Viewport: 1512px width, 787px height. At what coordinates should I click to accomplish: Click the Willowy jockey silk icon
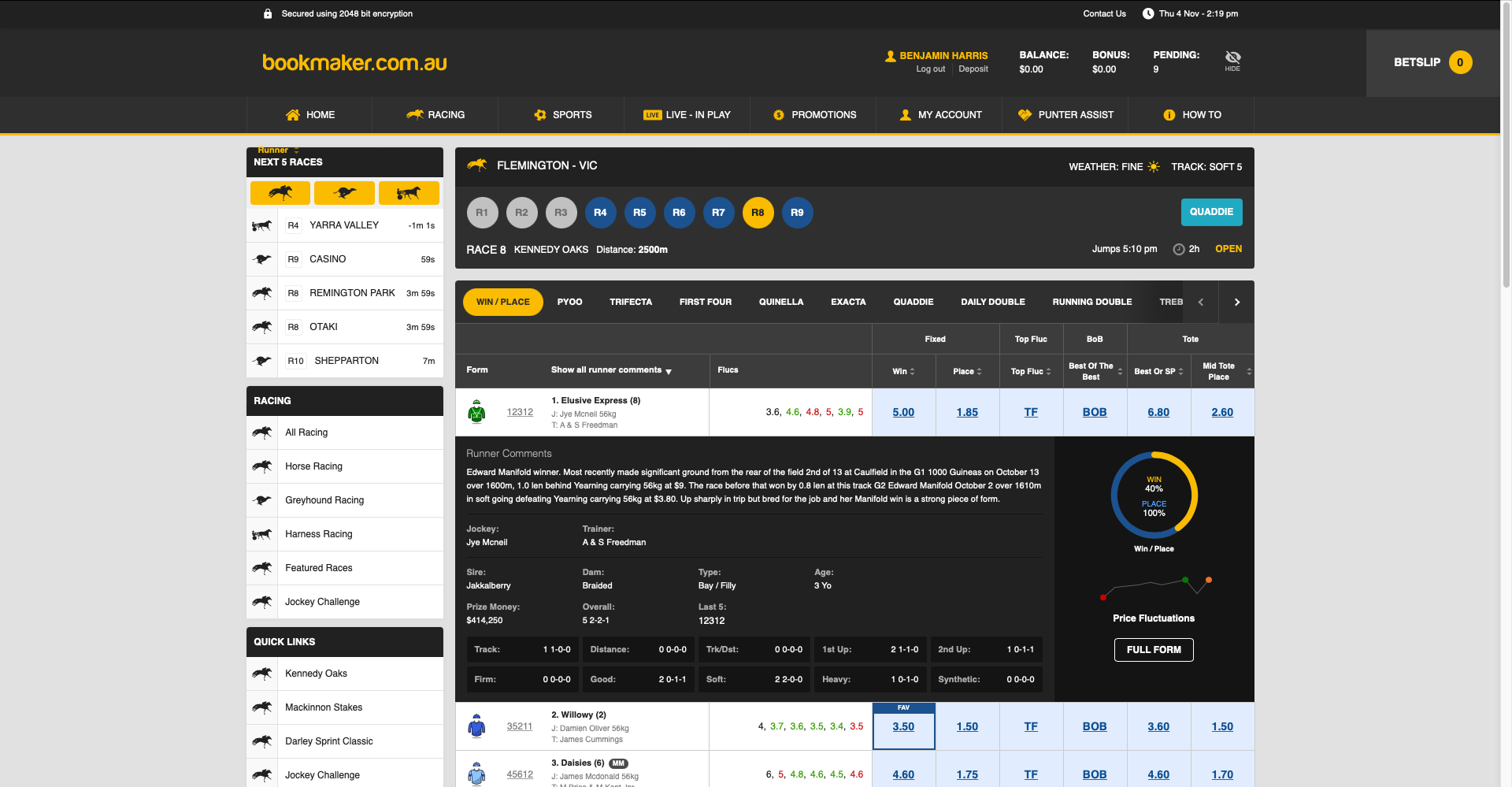(476, 726)
